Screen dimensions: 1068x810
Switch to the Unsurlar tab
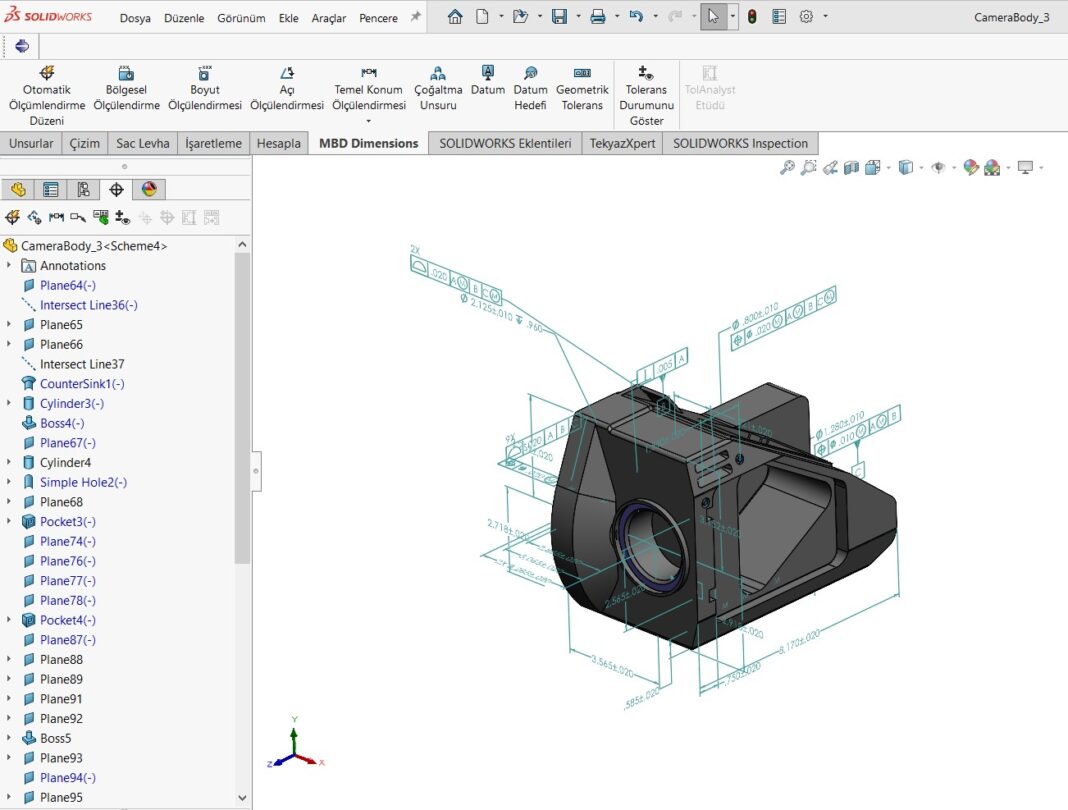[x=31, y=142]
